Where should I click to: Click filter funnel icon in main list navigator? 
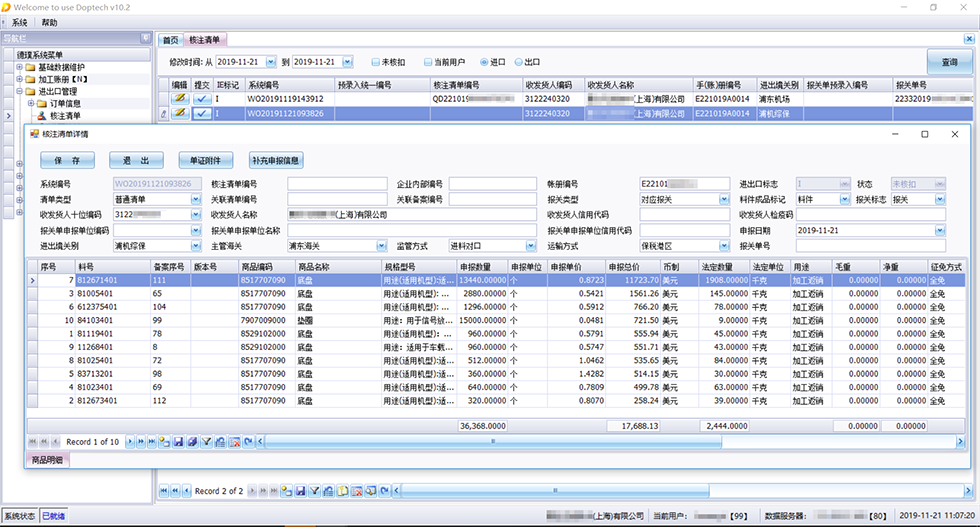315,491
